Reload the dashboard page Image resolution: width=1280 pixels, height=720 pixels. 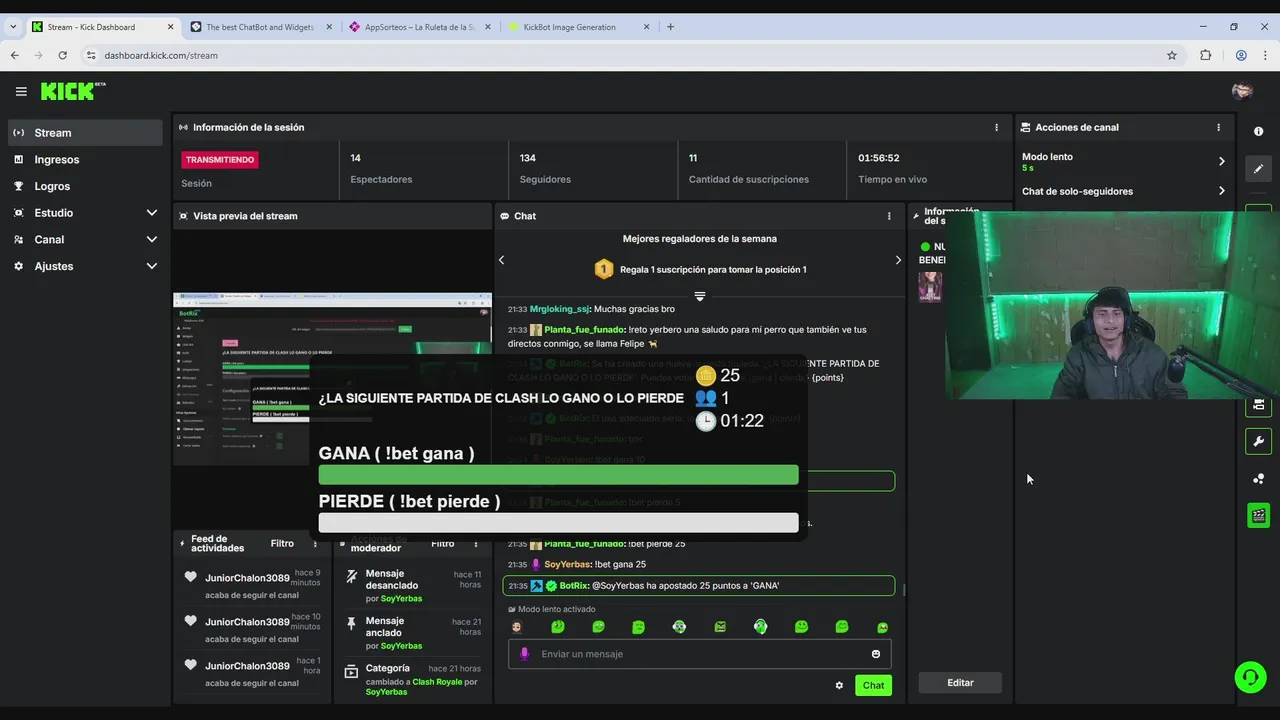click(62, 55)
